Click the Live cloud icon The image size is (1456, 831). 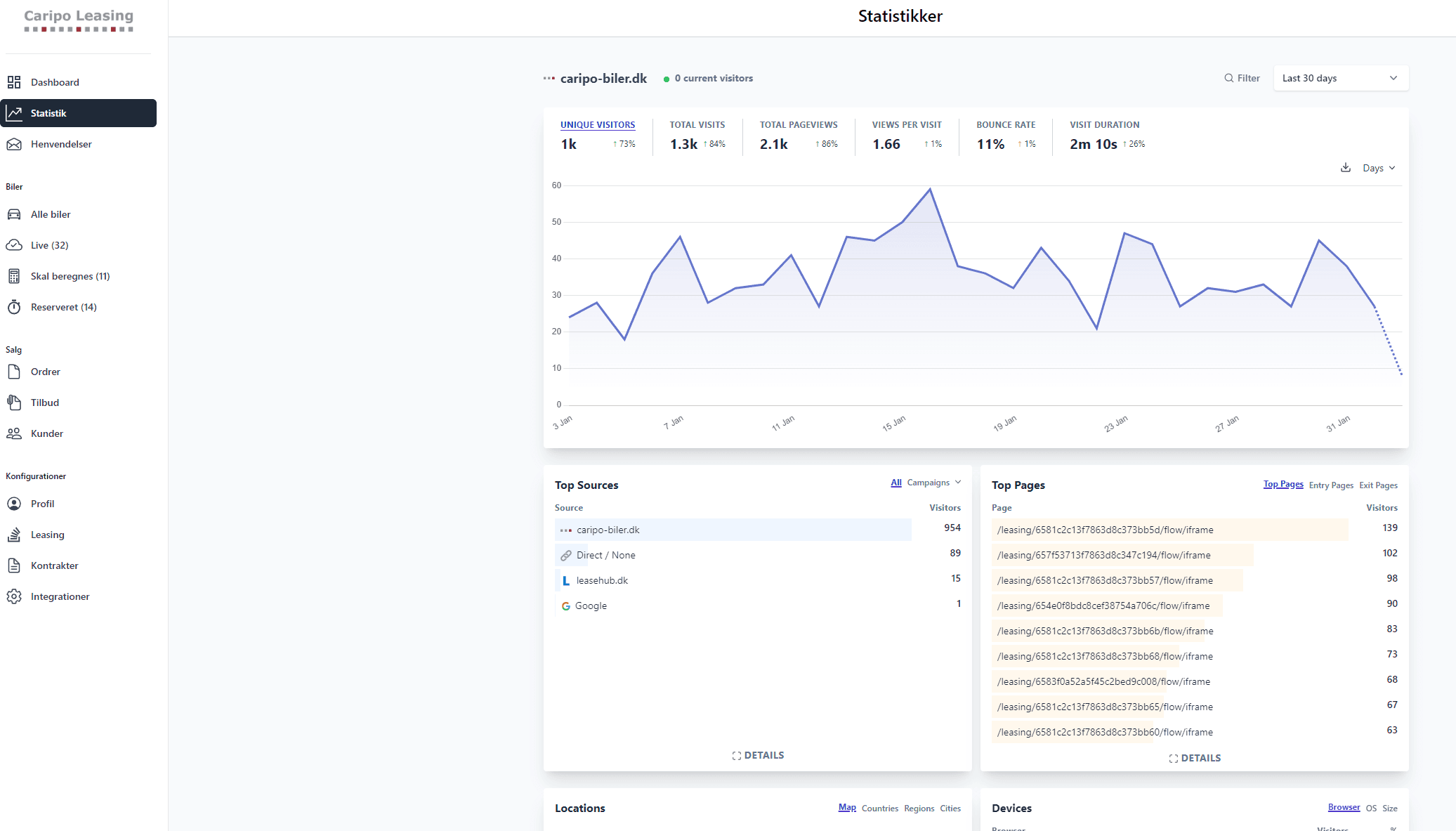point(14,245)
